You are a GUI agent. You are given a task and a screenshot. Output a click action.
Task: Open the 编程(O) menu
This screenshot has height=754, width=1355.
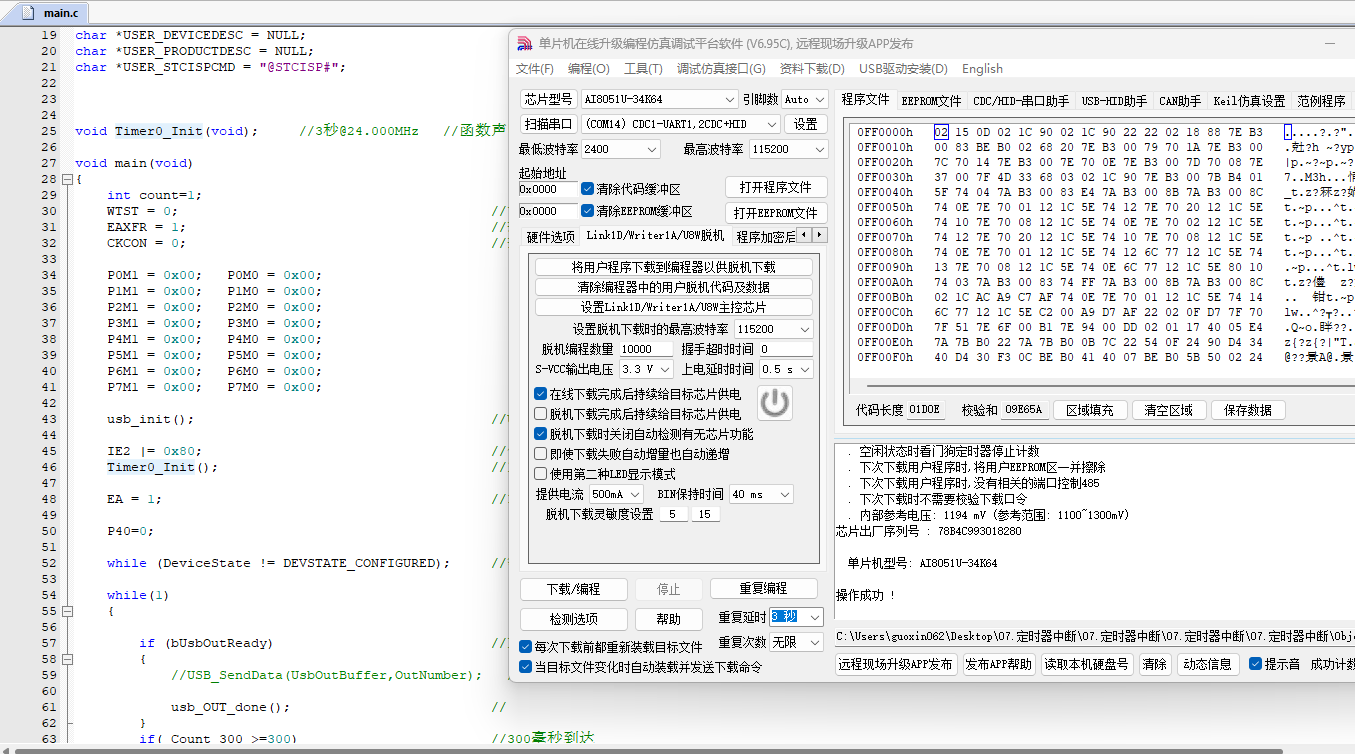click(x=588, y=69)
